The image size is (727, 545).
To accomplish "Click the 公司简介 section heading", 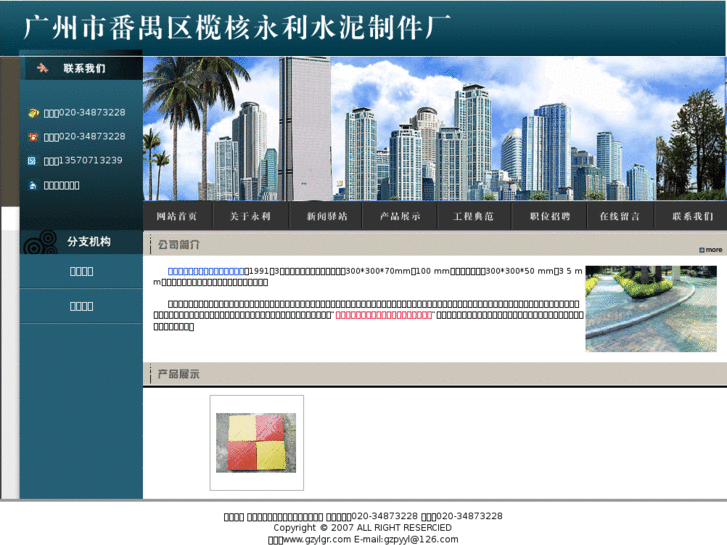I will (x=179, y=244).
